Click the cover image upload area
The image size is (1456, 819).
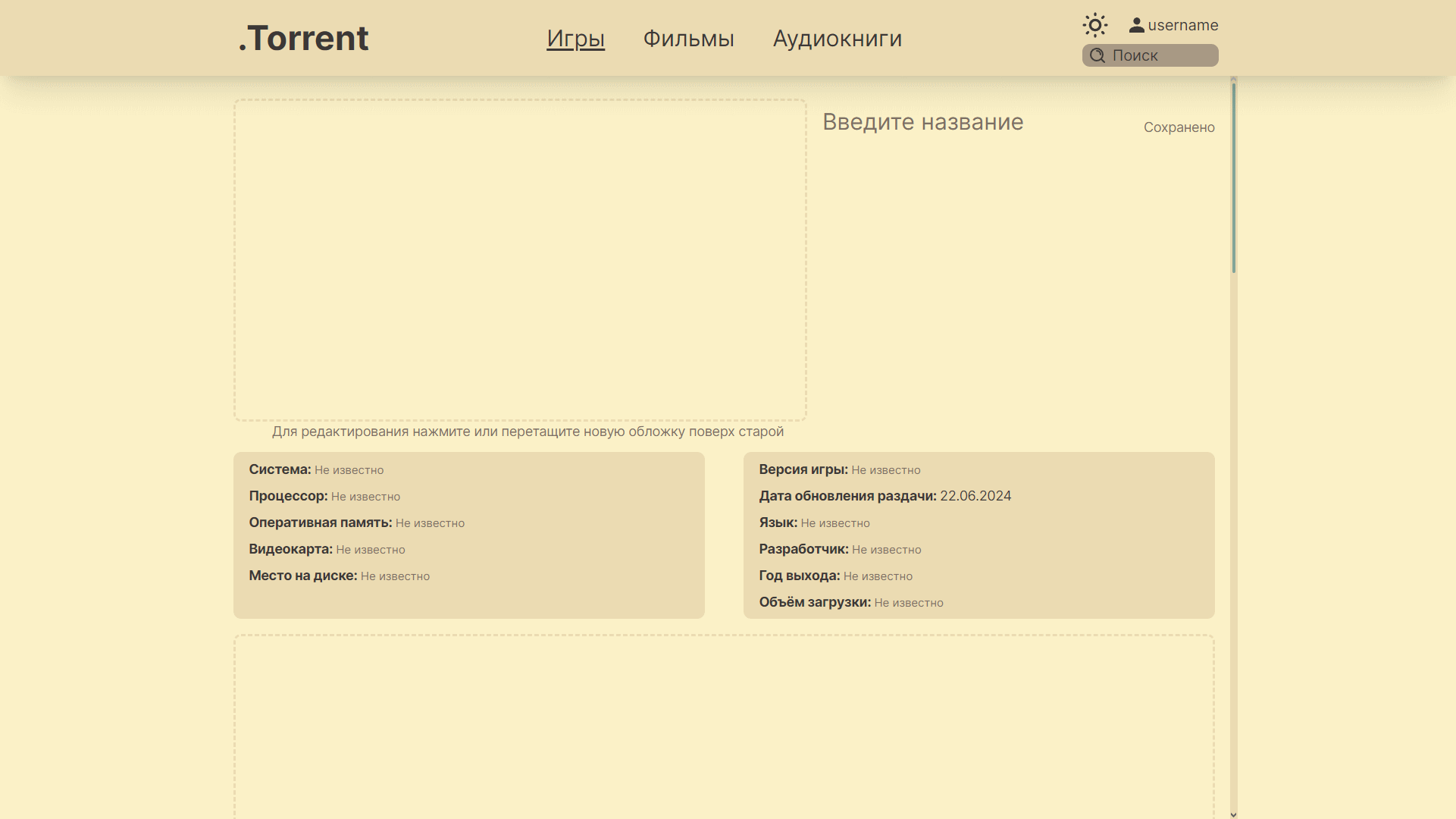[520, 259]
